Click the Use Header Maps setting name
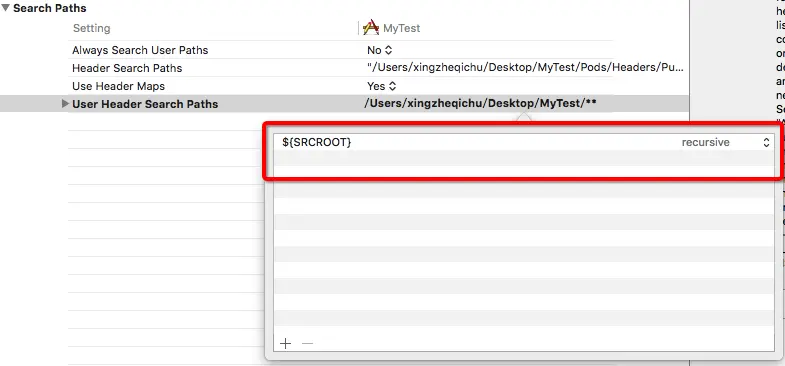The width and height of the screenshot is (785, 366). 119,86
